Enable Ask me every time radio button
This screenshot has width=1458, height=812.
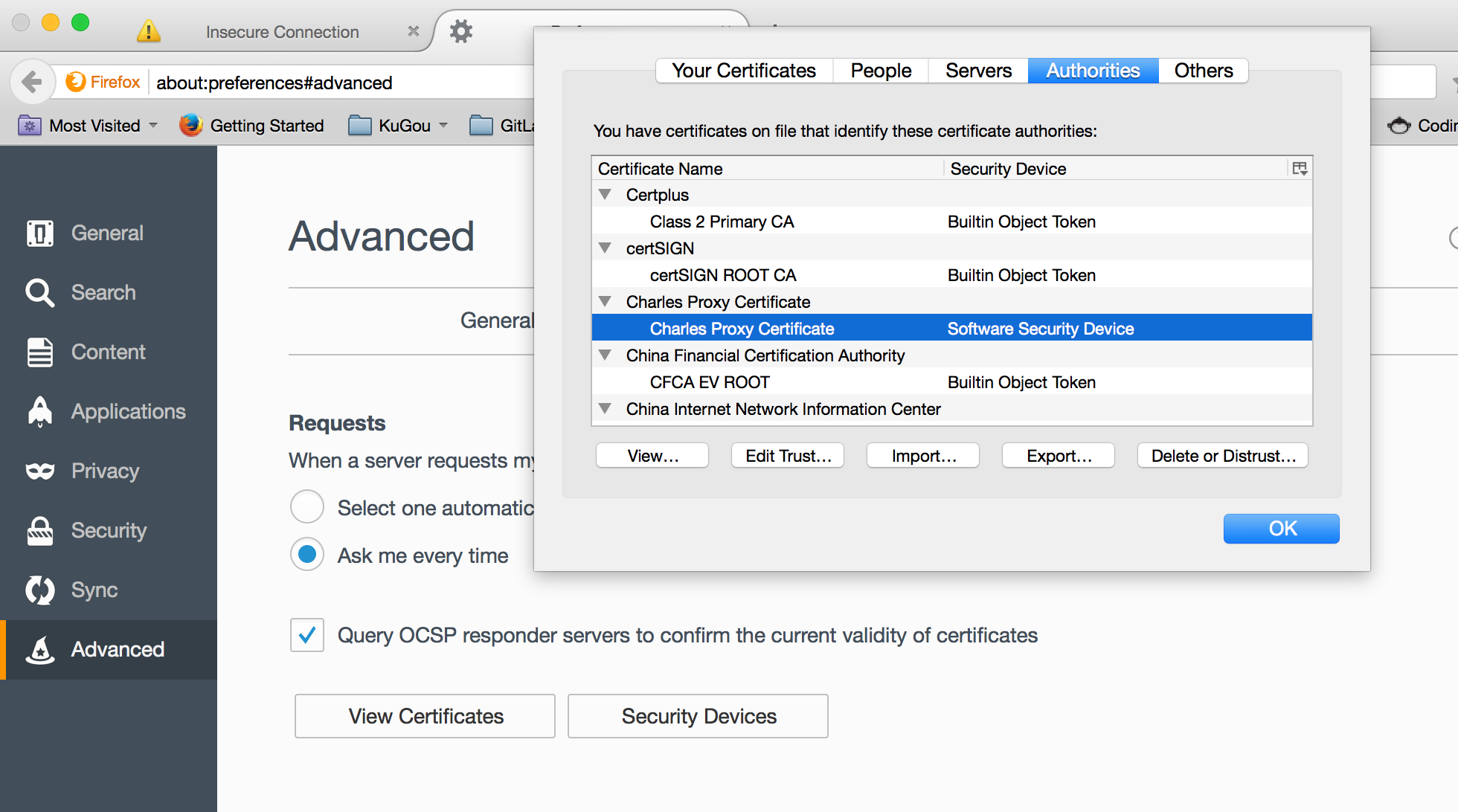point(307,554)
